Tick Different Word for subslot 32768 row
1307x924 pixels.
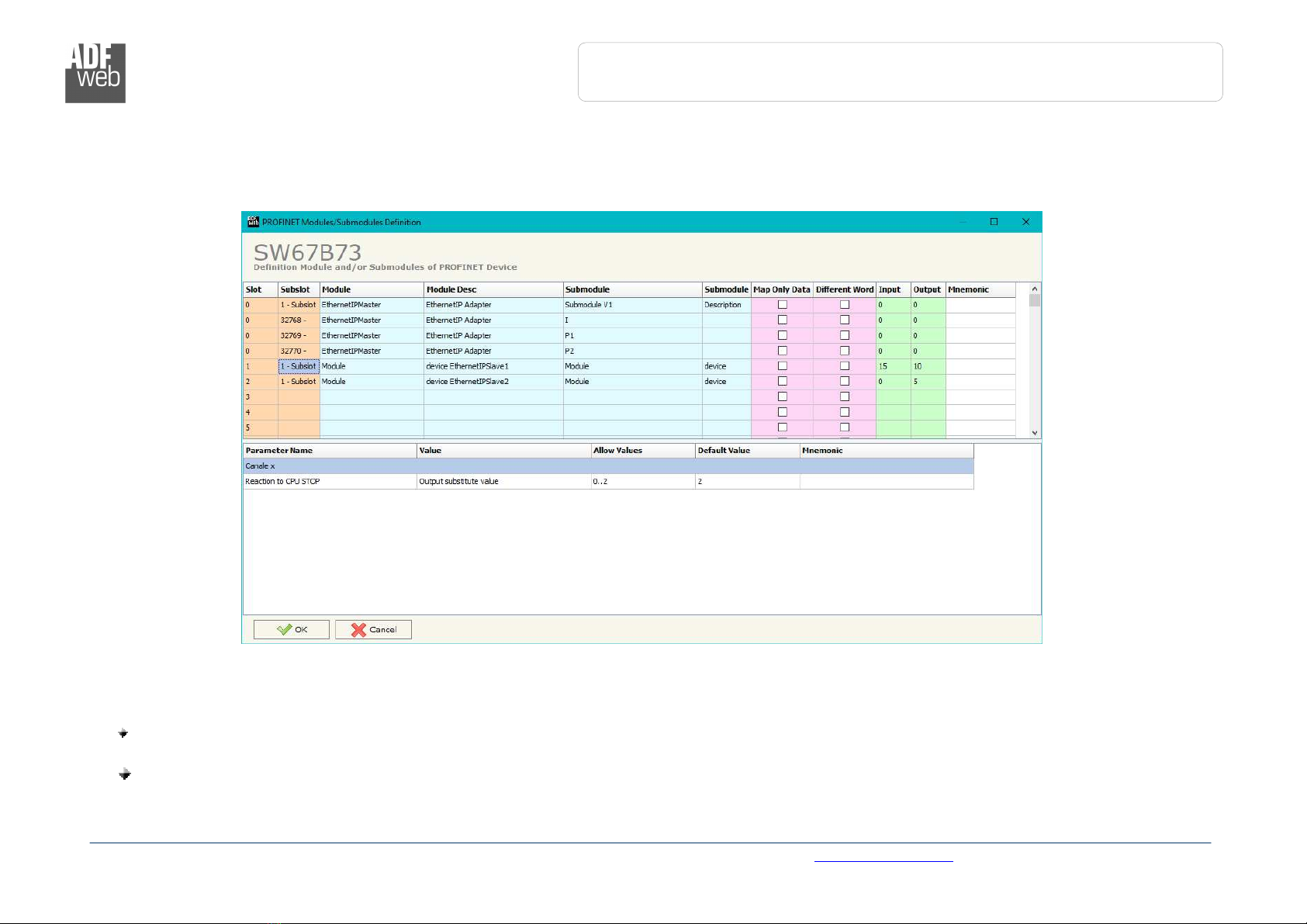tap(845, 320)
